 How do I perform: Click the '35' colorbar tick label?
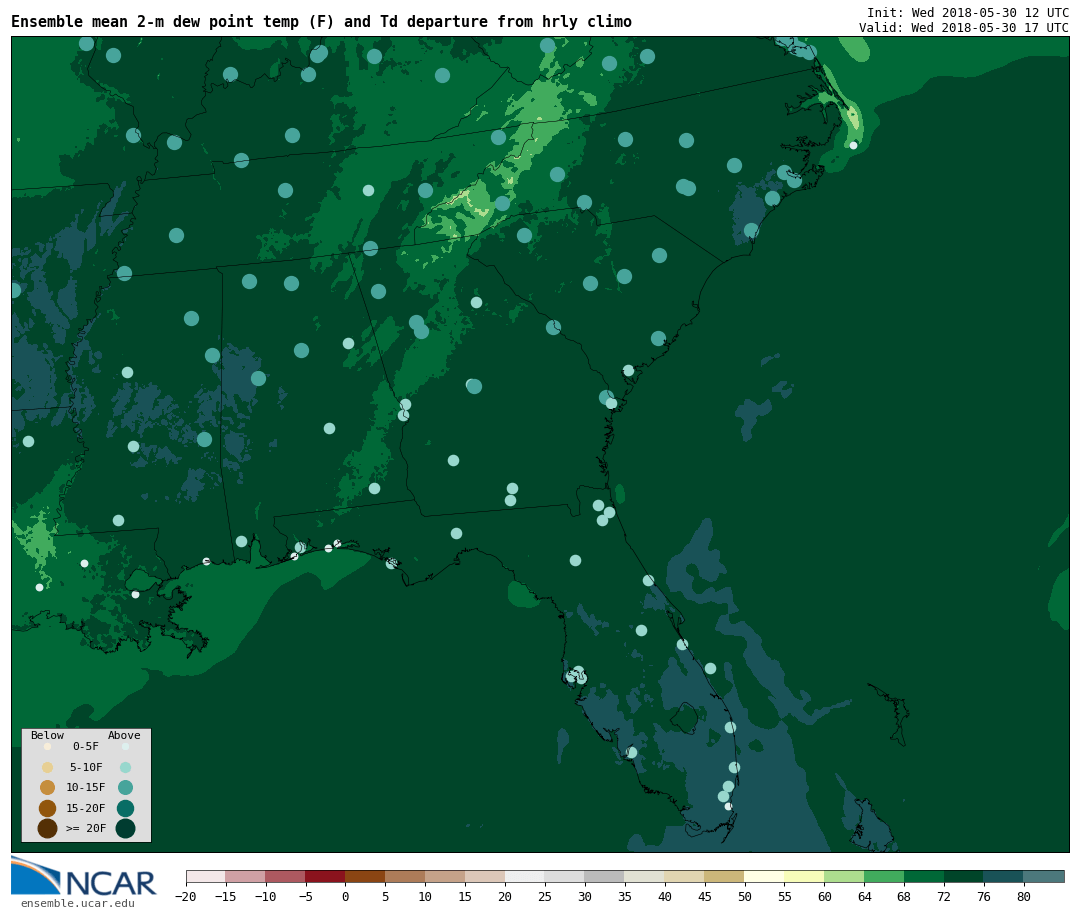pos(625,896)
